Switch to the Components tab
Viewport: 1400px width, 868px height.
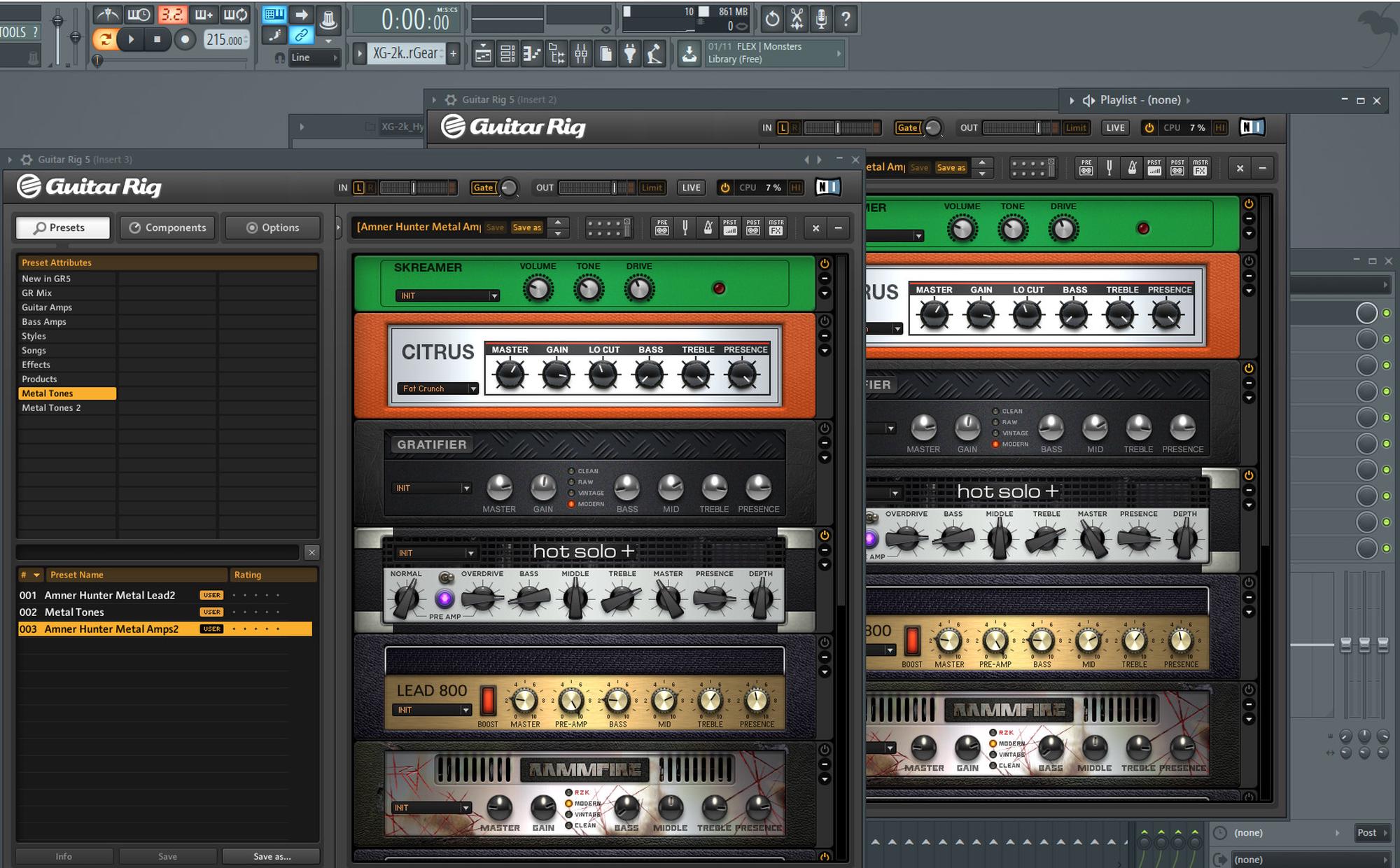pos(167,227)
